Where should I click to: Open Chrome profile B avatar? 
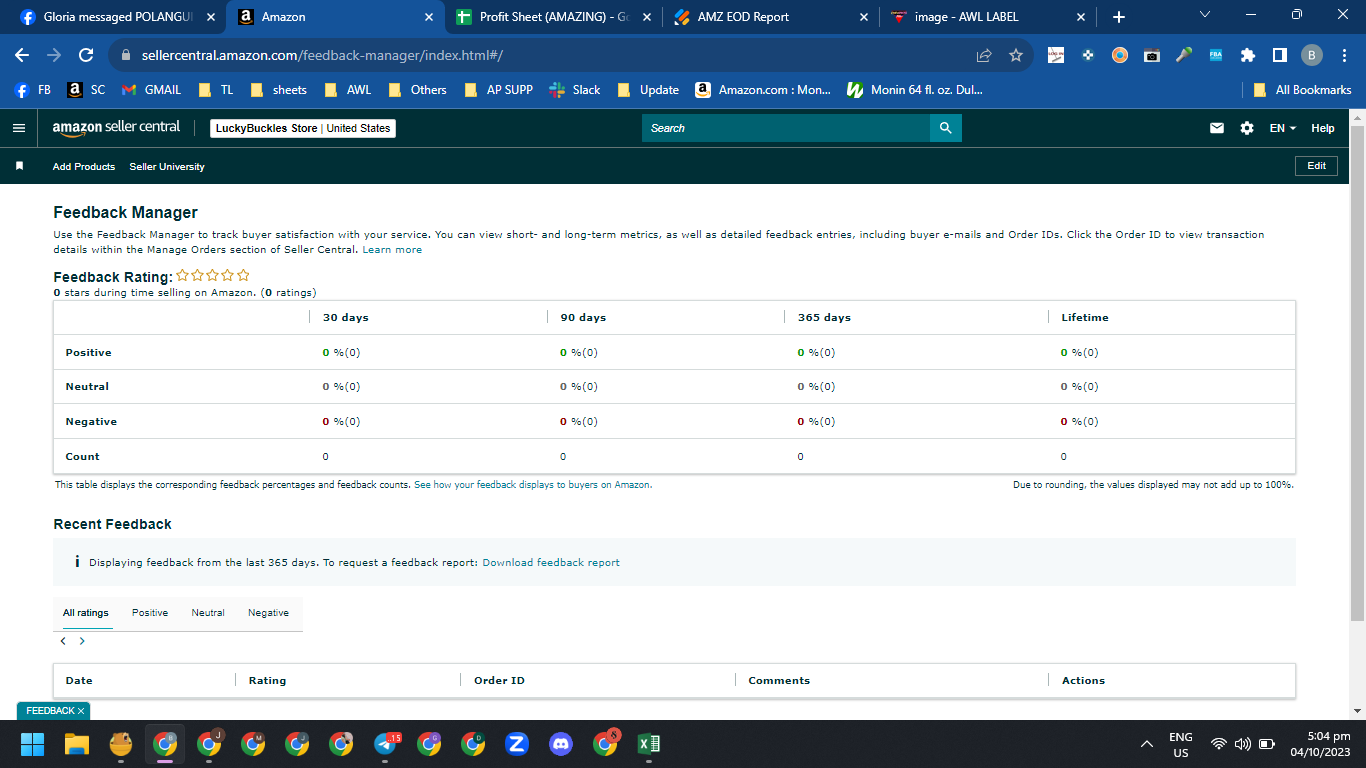tap(1312, 56)
